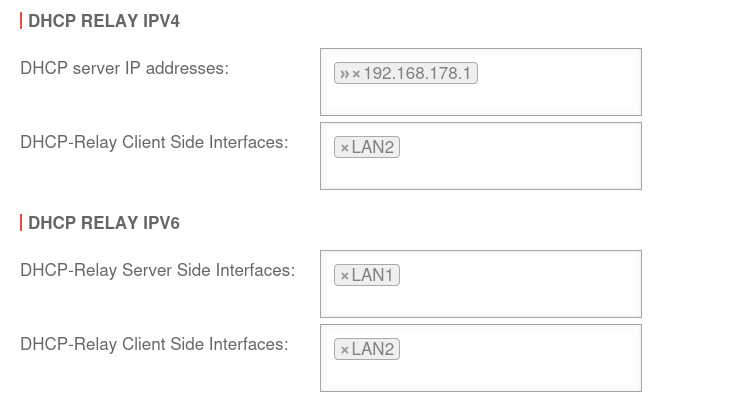Click the DHCP RELAY IPV6 section heading
The width and height of the screenshot is (753, 404).
[104, 223]
